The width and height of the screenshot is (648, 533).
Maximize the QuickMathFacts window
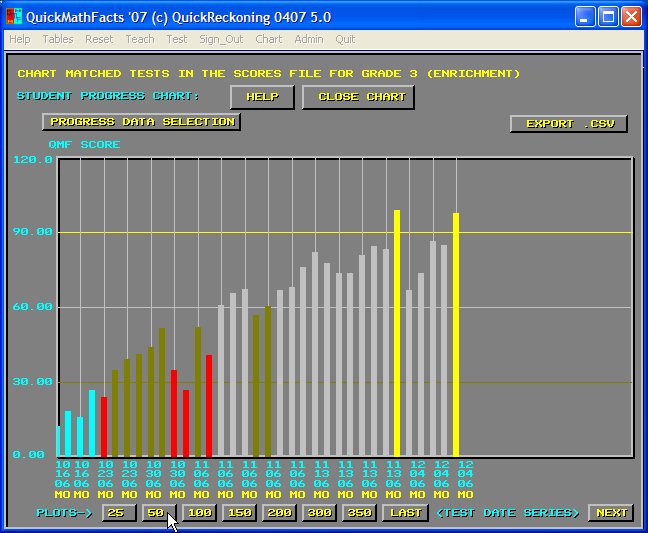tap(608, 17)
